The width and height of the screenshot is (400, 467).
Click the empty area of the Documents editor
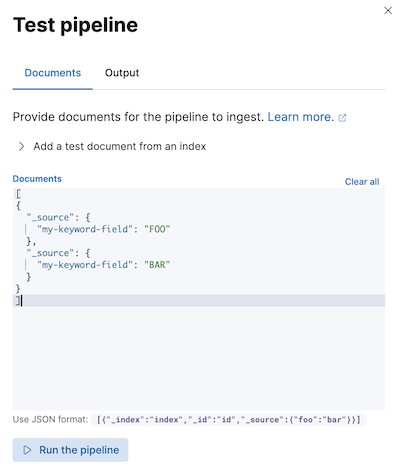pos(199,357)
